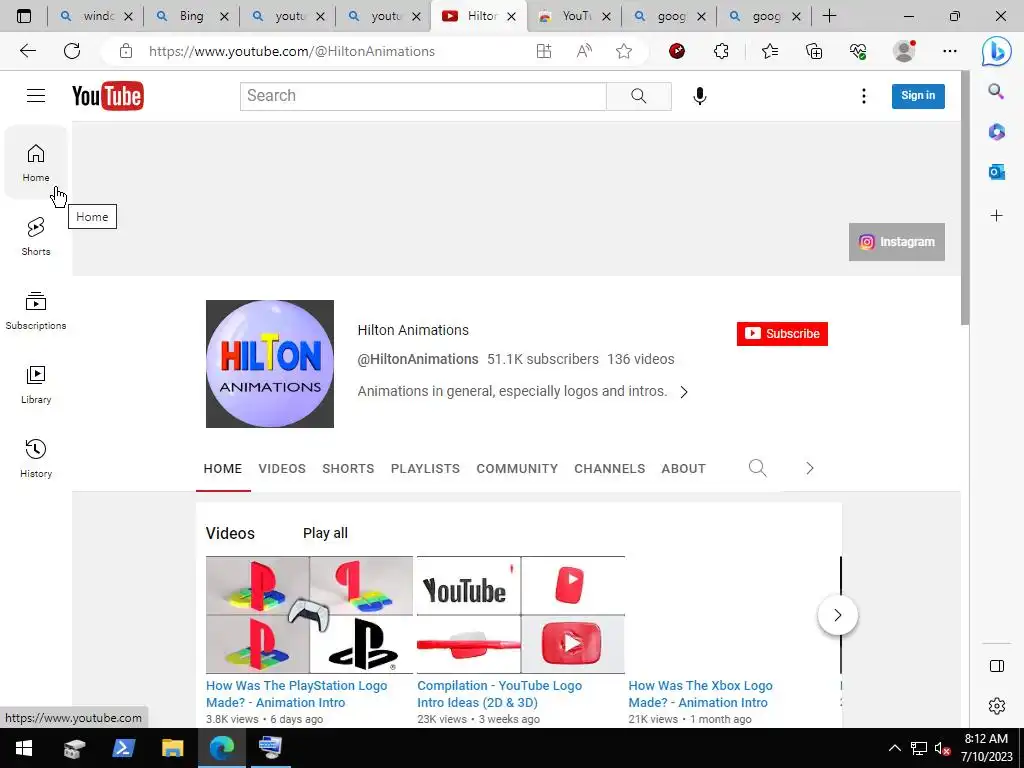Click into the YouTube Search field

(423, 96)
